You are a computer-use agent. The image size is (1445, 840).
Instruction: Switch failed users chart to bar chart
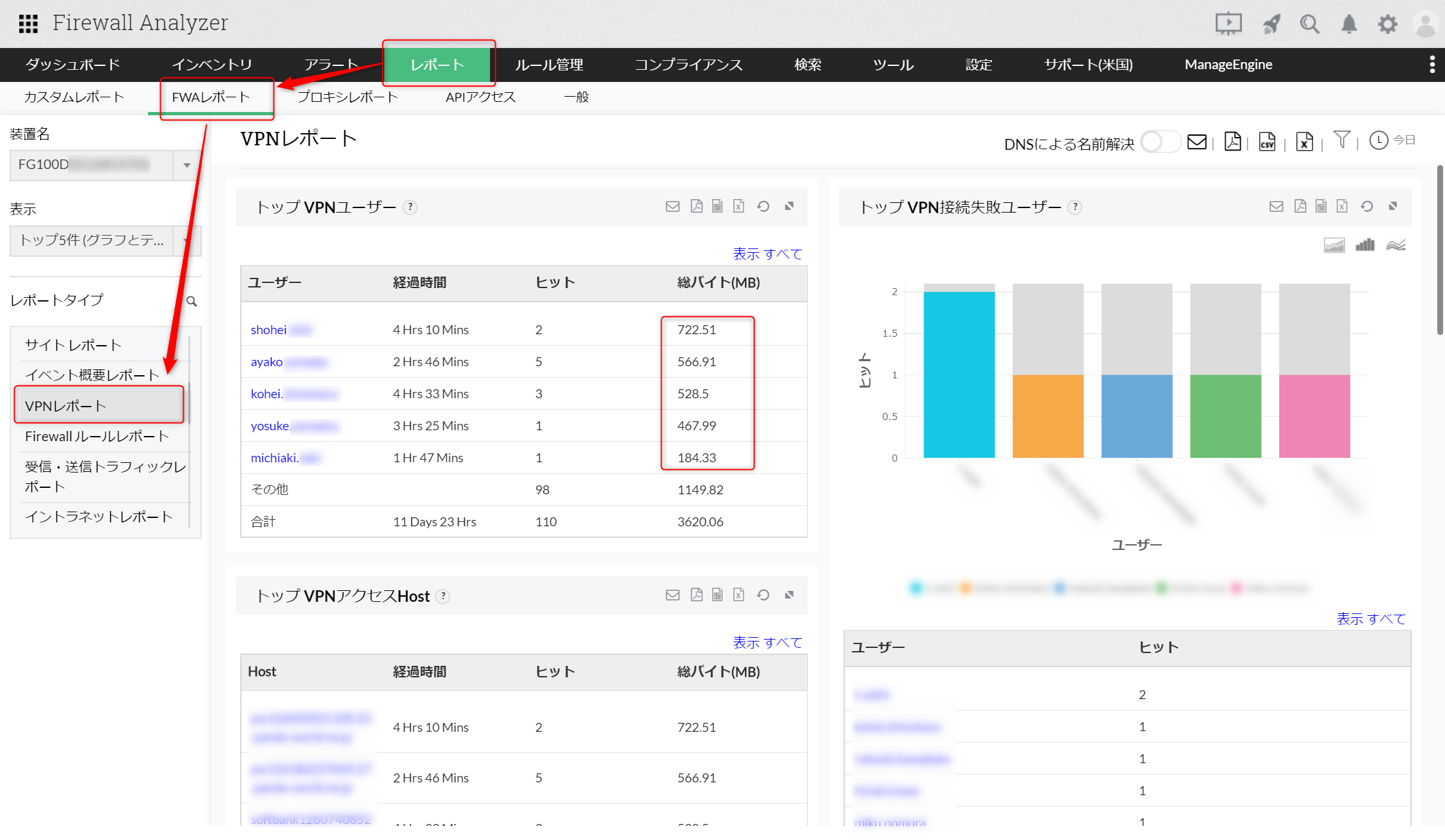point(1365,245)
